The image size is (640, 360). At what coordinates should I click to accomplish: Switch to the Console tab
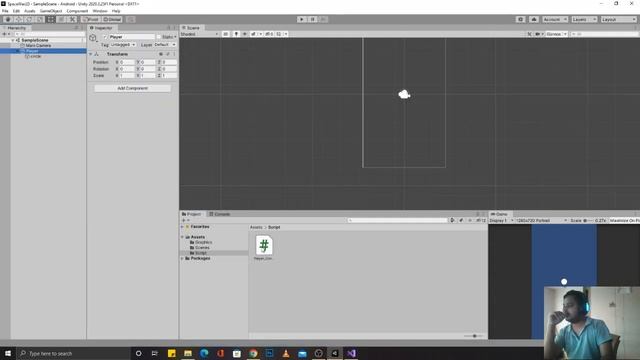pyautogui.click(x=220, y=214)
